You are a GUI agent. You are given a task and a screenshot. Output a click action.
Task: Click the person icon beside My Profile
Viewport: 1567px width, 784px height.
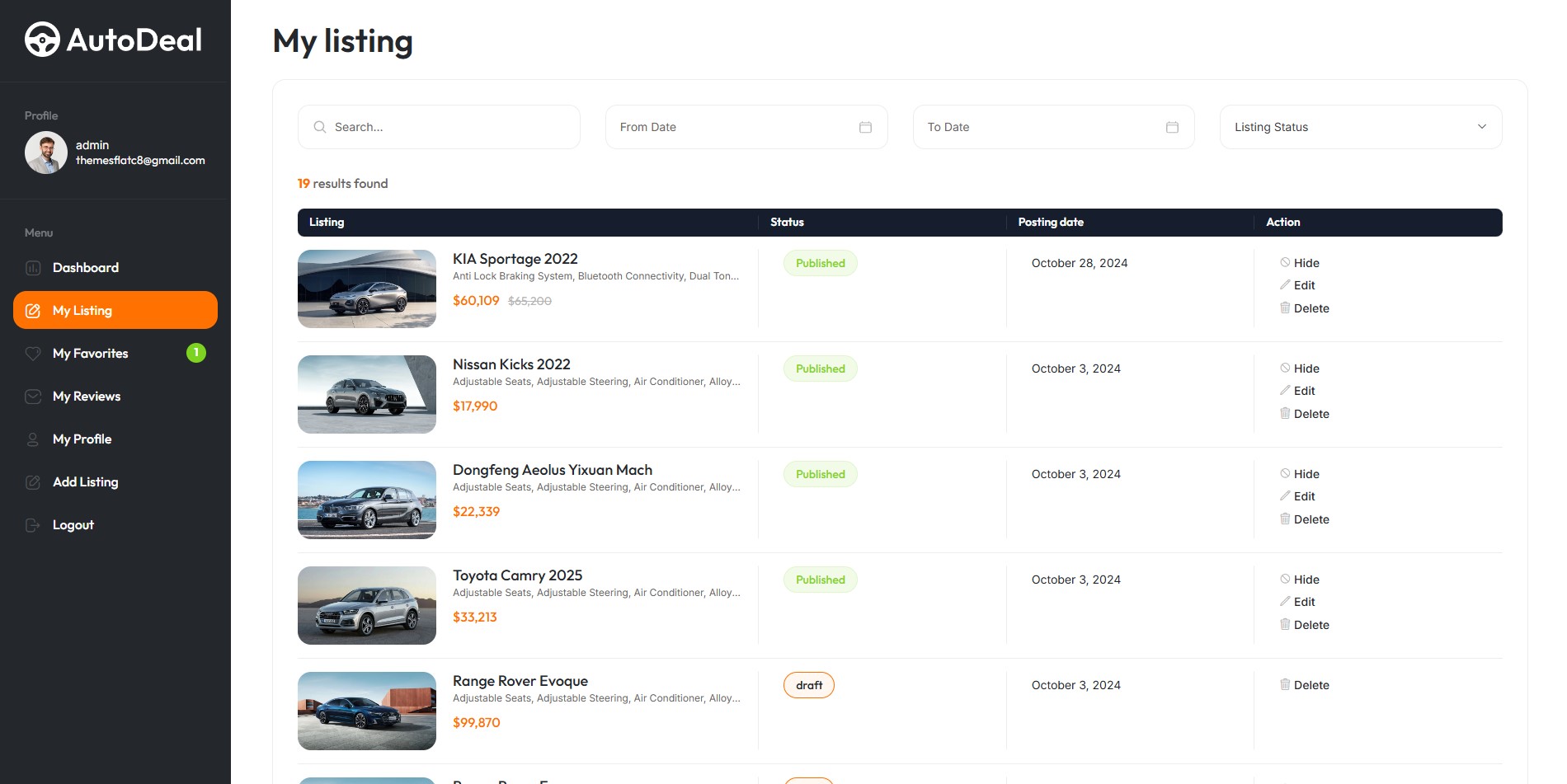(x=33, y=439)
